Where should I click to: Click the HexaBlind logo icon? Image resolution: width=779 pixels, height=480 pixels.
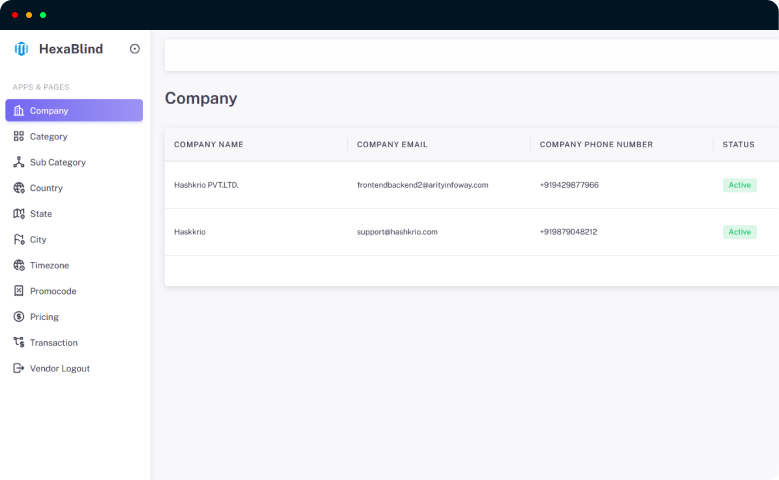(x=21, y=49)
